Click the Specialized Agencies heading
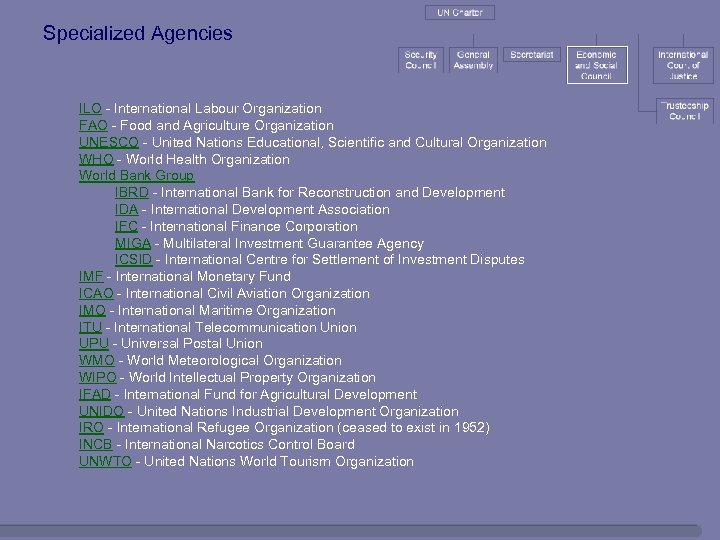Screen dimensions: 720x540 [138, 34]
